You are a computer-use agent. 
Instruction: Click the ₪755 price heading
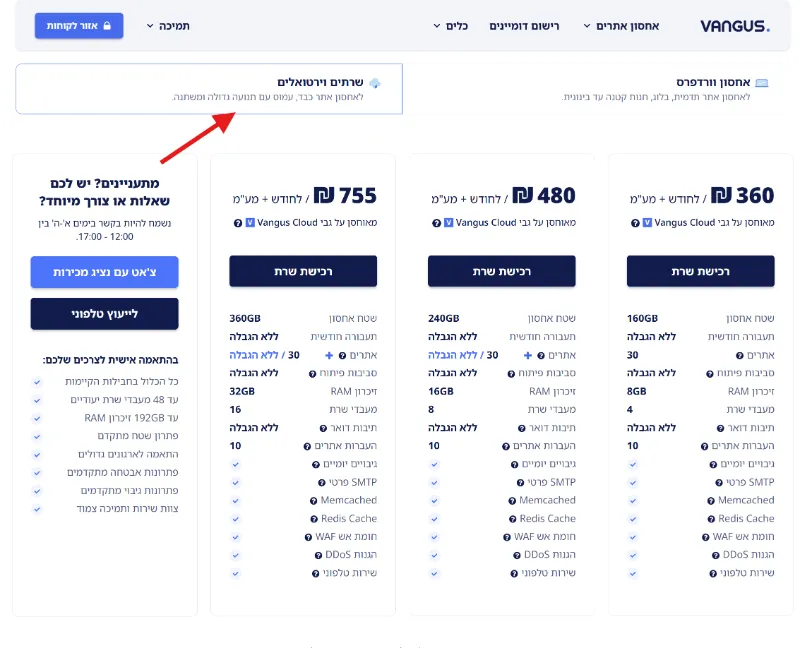(x=345, y=195)
